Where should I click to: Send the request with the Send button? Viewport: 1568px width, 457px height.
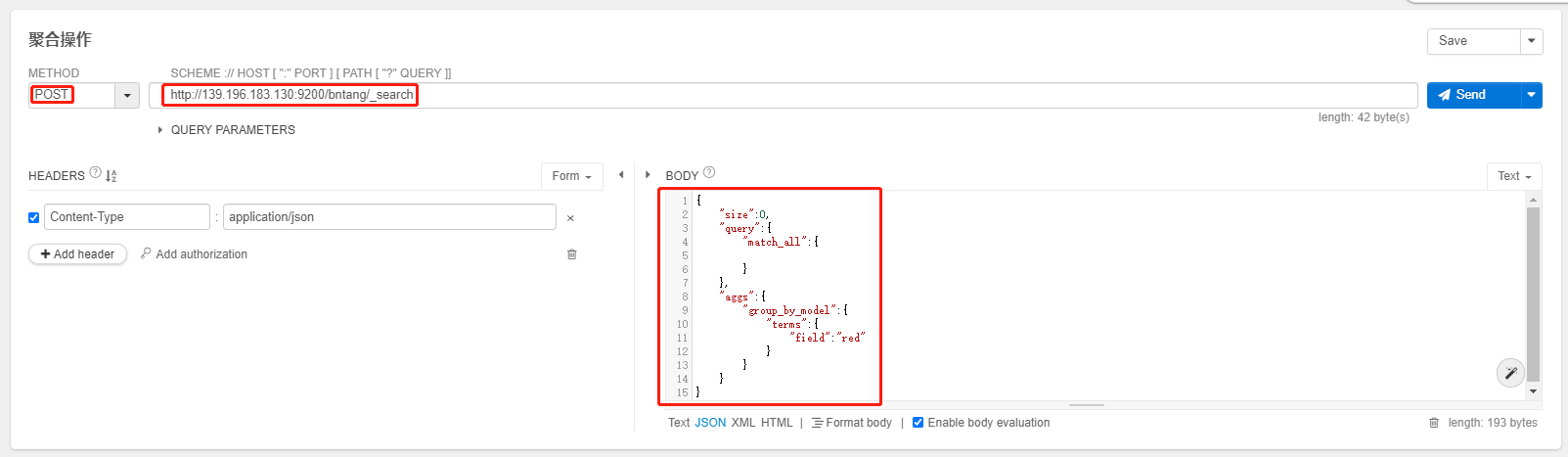click(x=1473, y=95)
